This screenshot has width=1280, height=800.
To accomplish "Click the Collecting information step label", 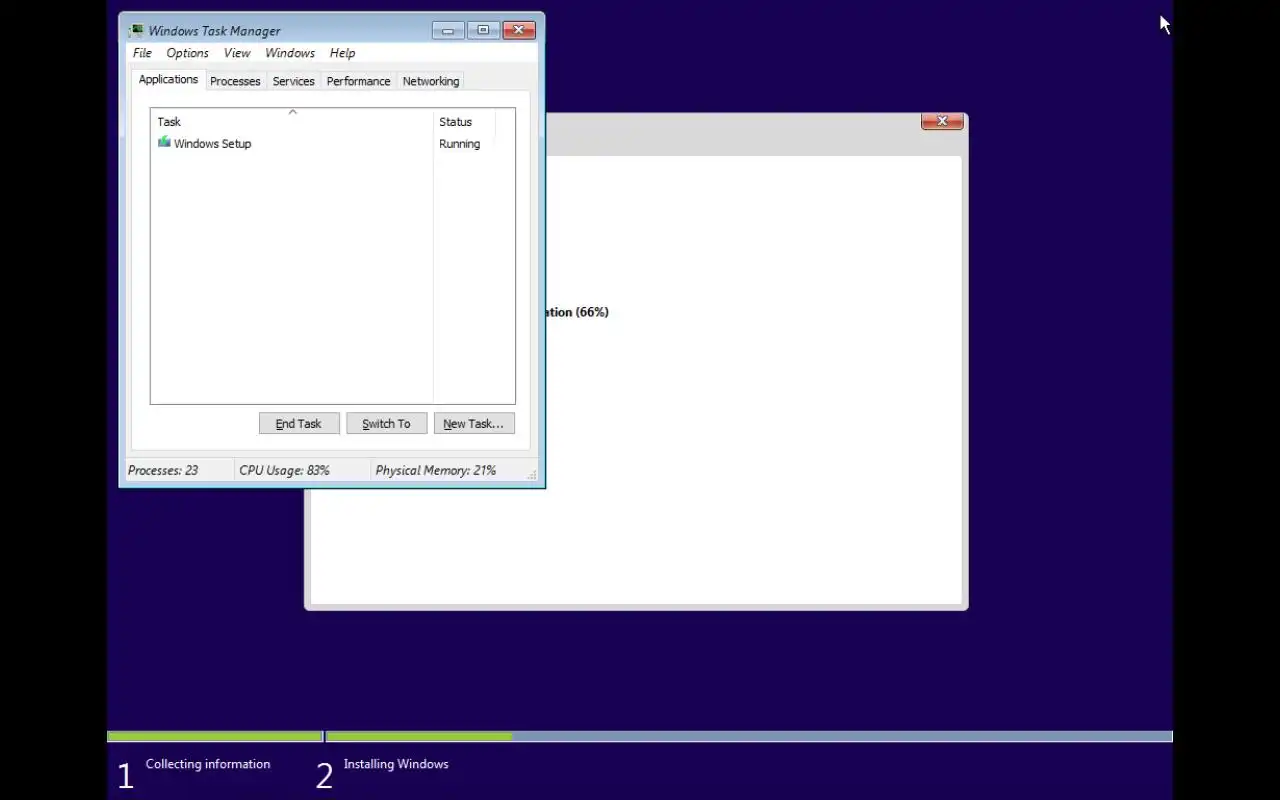I will coord(208,764).
